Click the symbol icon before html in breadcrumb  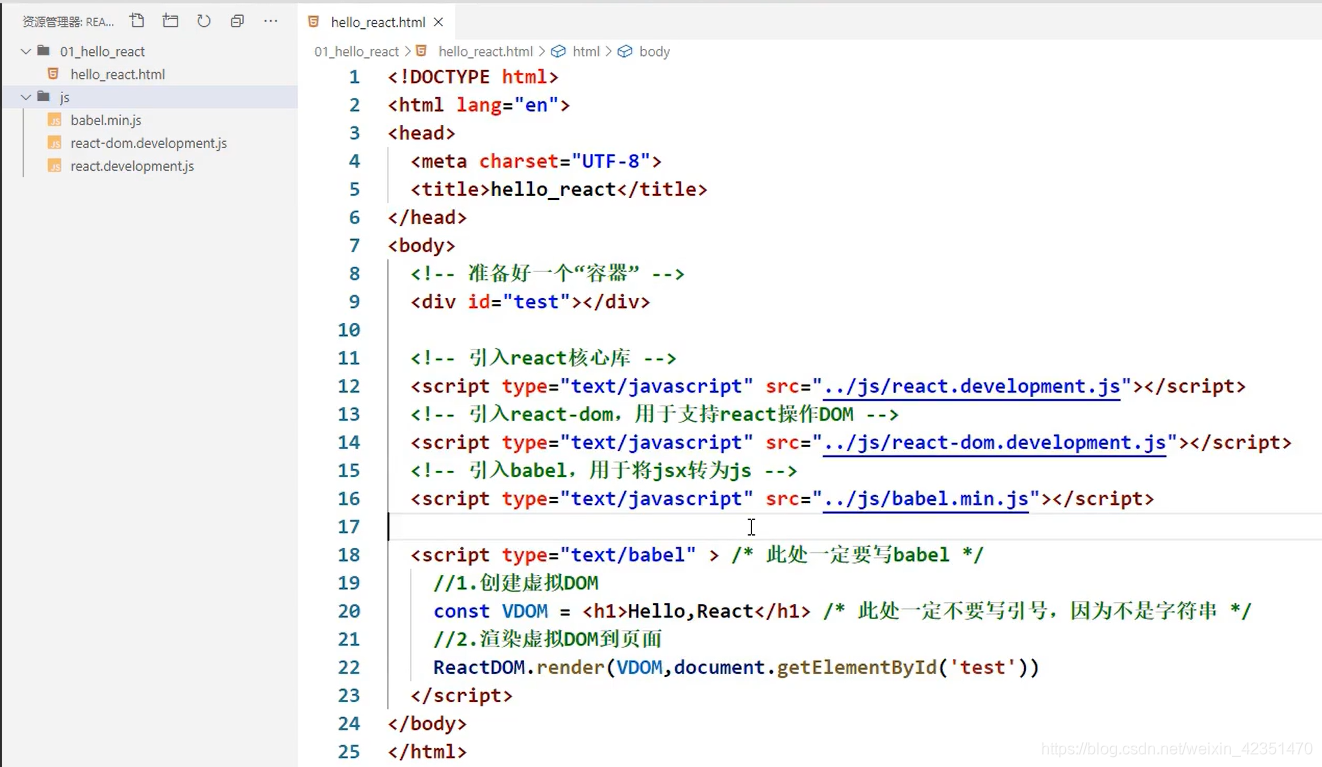coord(558,51)
